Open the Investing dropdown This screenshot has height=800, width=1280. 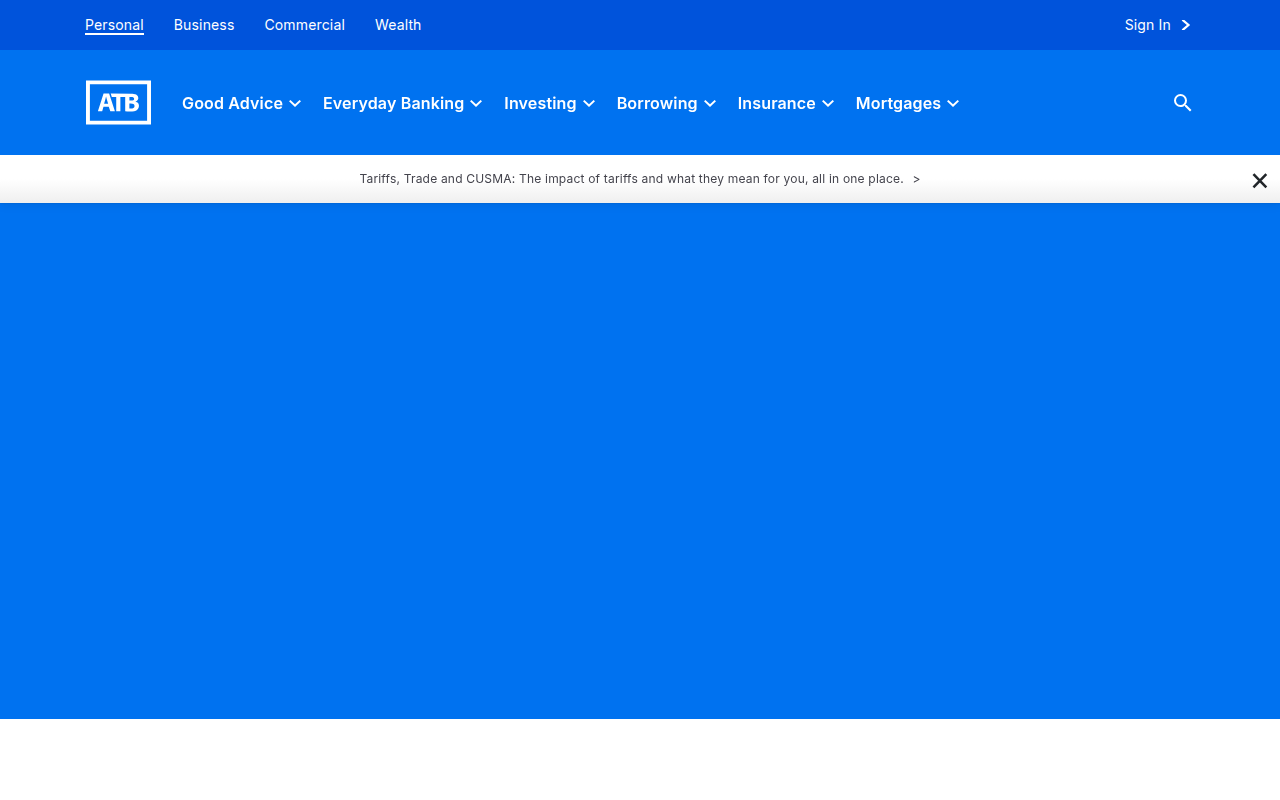pos(549,103)
